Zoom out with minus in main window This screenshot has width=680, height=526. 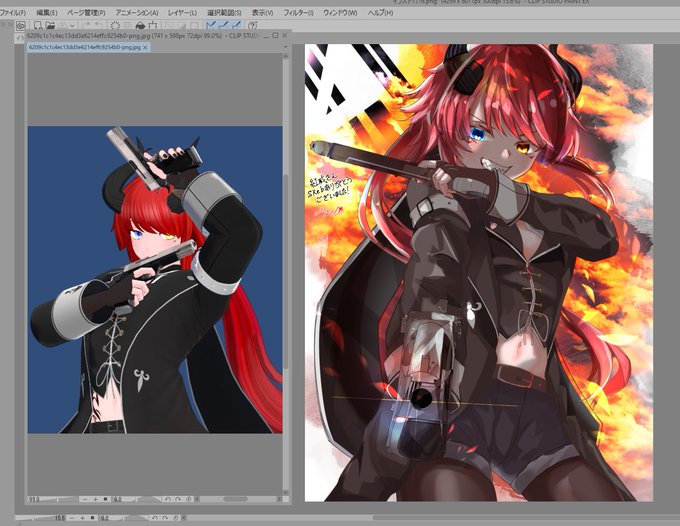pos(72,518)
